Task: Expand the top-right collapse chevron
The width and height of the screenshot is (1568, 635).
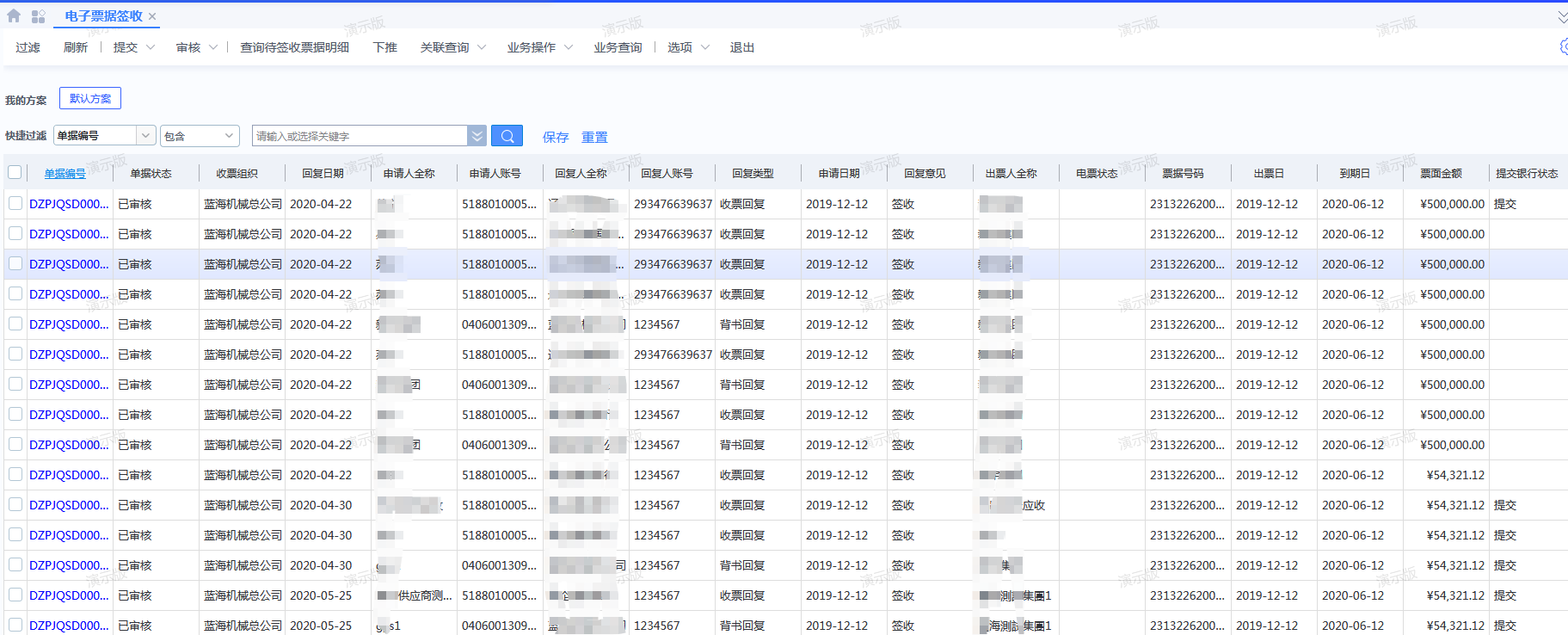Action: (1562, 16)
